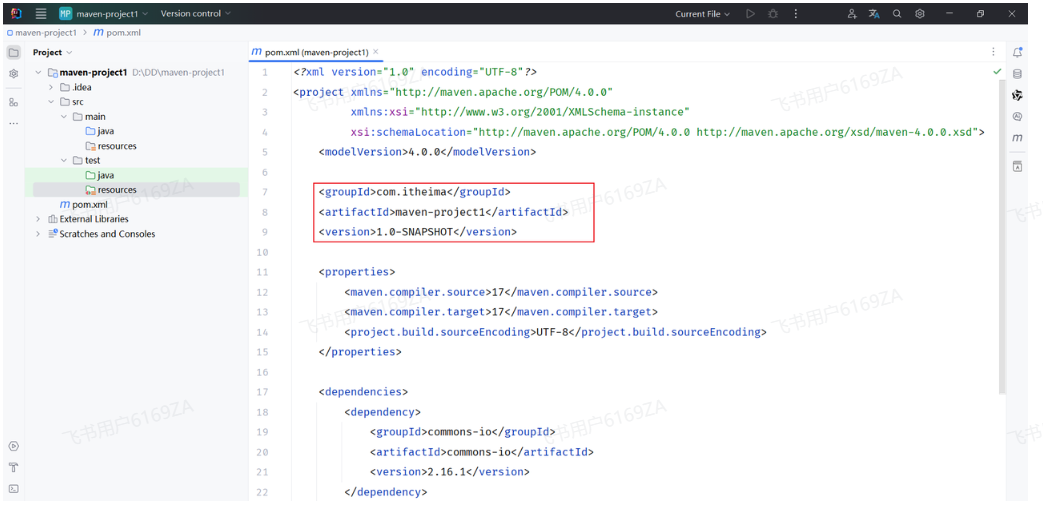
Task: Expand External Libraries in project tree
Action: pos(39,219)
